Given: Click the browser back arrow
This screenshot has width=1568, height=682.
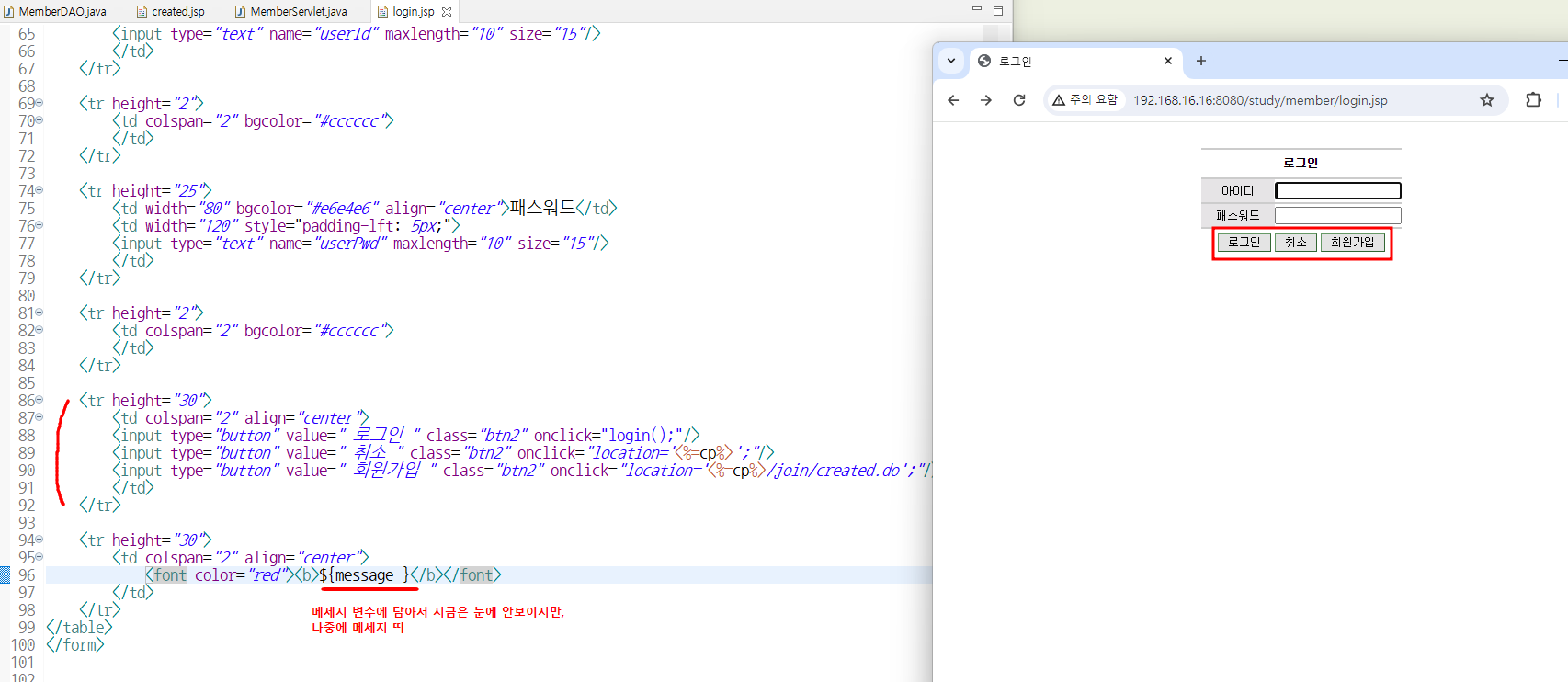Looking at the screenshot, I should [x=953, y=100].
